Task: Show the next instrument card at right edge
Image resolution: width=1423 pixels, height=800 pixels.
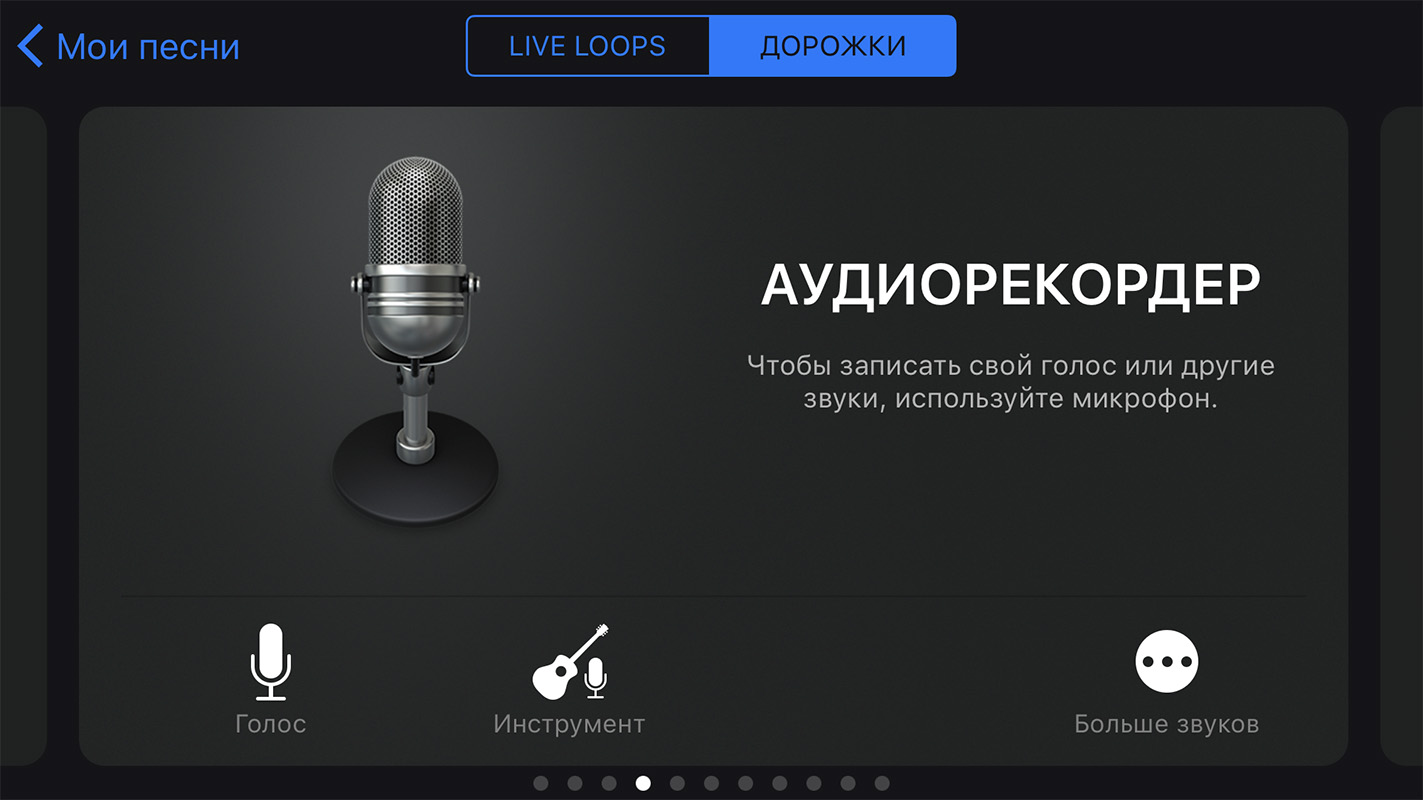Action: pos(1401,436)
